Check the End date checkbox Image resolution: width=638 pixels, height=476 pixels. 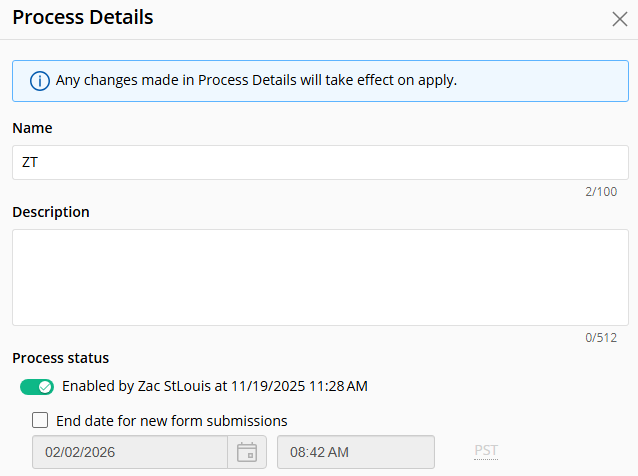point(40,420)
